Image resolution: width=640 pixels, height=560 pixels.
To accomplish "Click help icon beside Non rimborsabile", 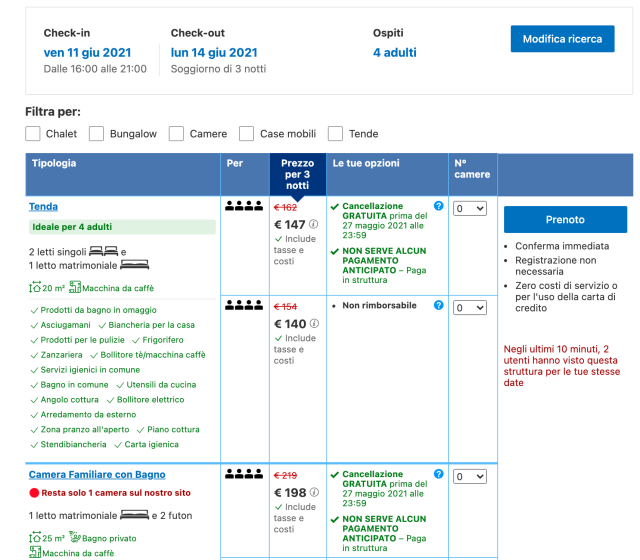I will 438,305.
